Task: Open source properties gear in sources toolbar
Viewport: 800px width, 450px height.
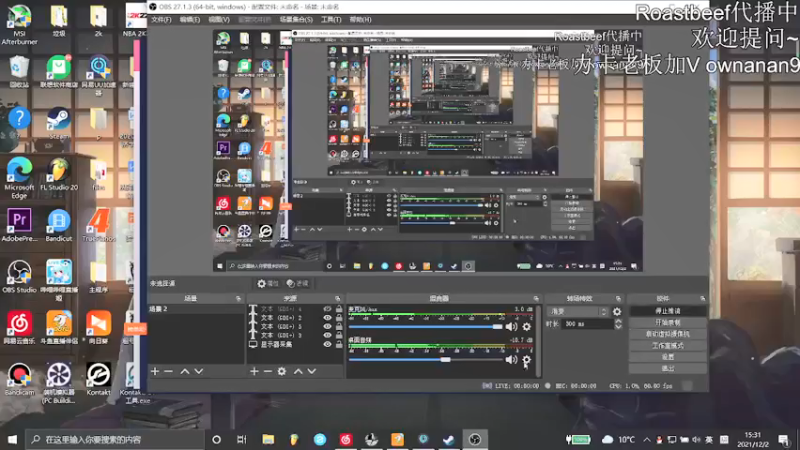Action: [x=282, y=371]
